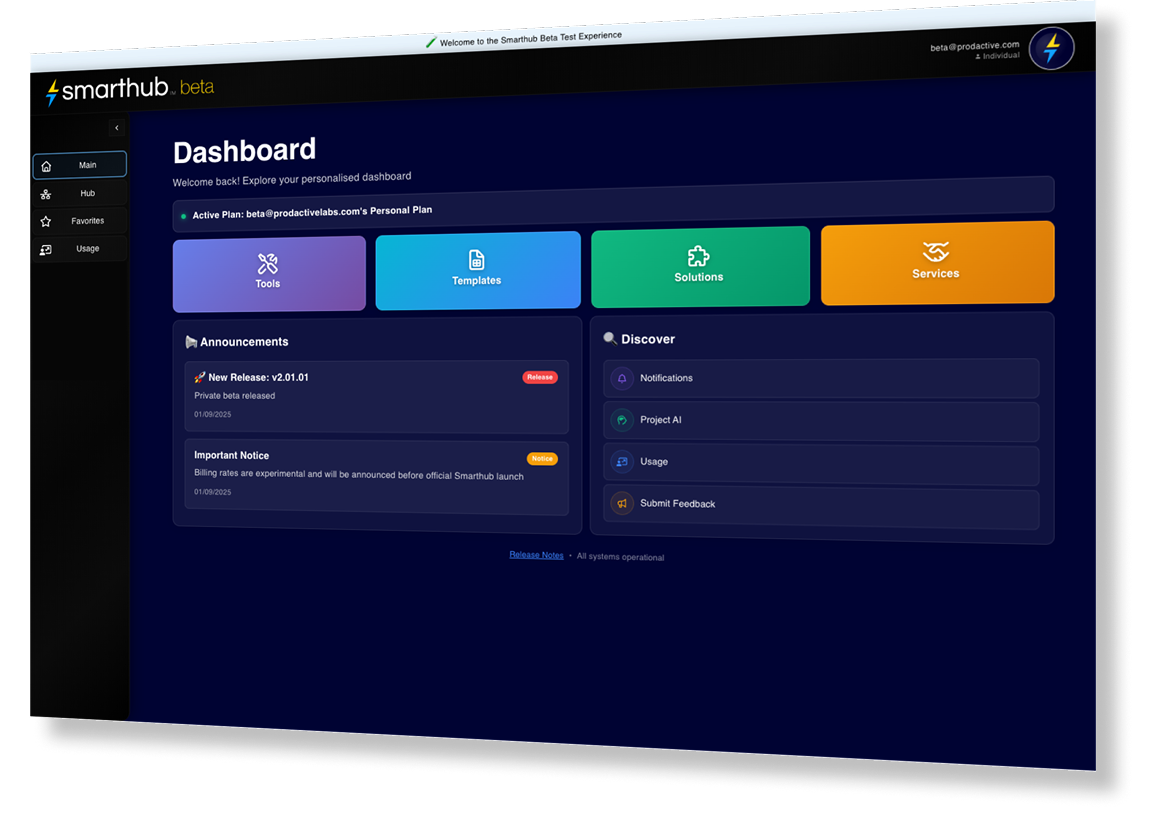
Task: Open the Individual account selector
Action: click(x=998, y=56)
